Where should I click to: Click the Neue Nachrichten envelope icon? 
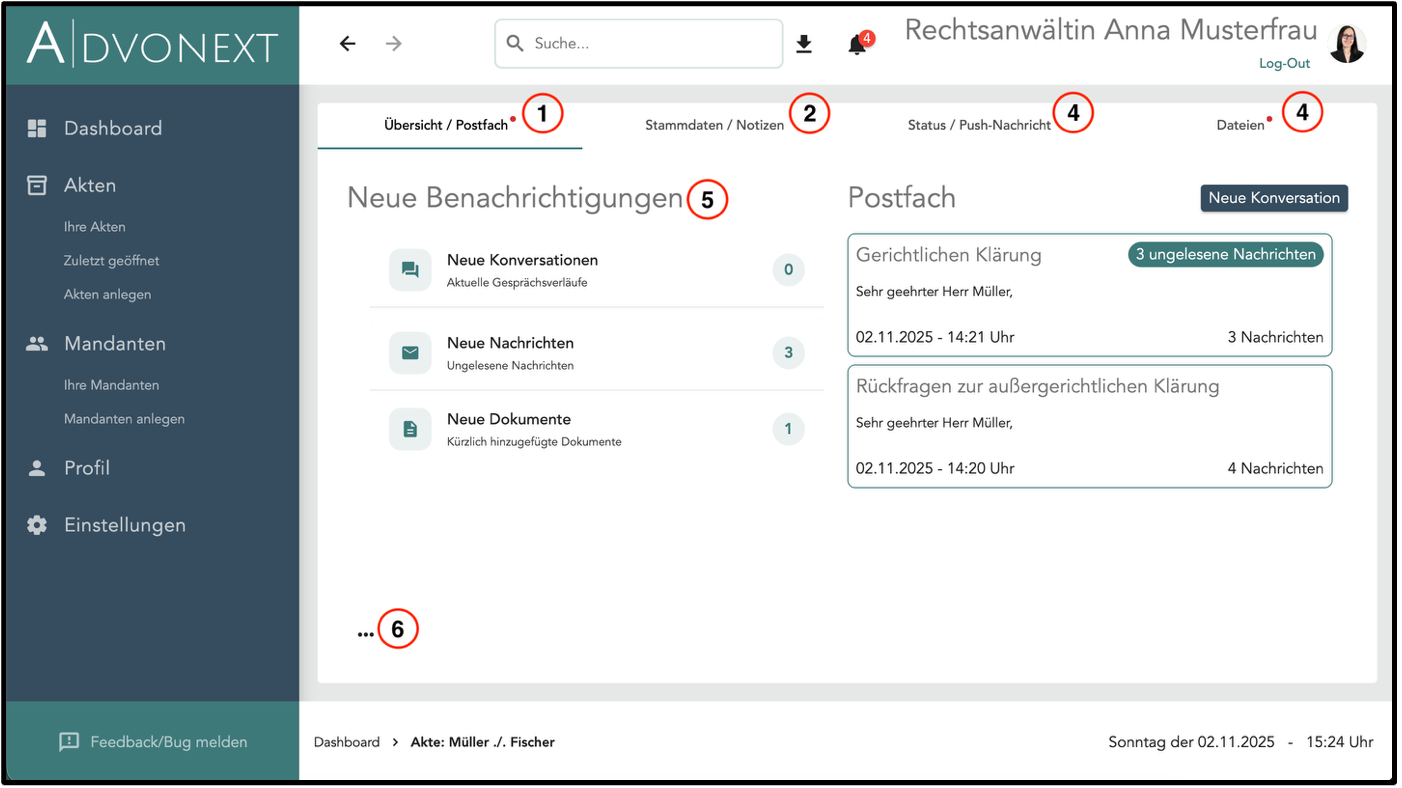[x=410, y=352]
